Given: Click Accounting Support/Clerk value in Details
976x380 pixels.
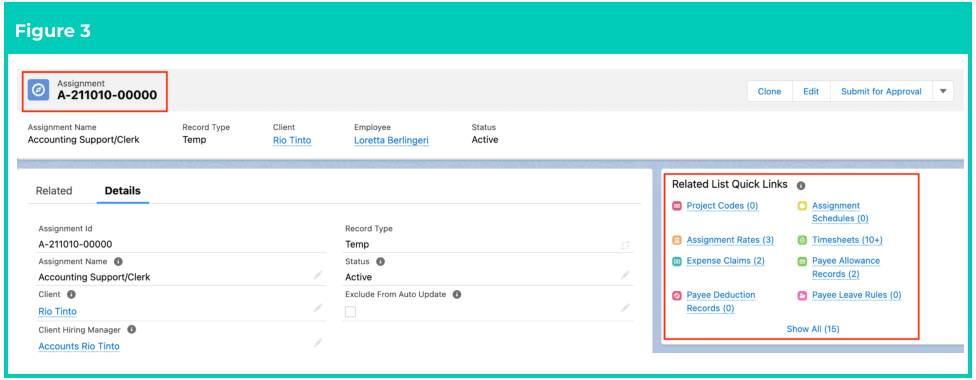Looking at the screenshot, I should click(94, 277).
